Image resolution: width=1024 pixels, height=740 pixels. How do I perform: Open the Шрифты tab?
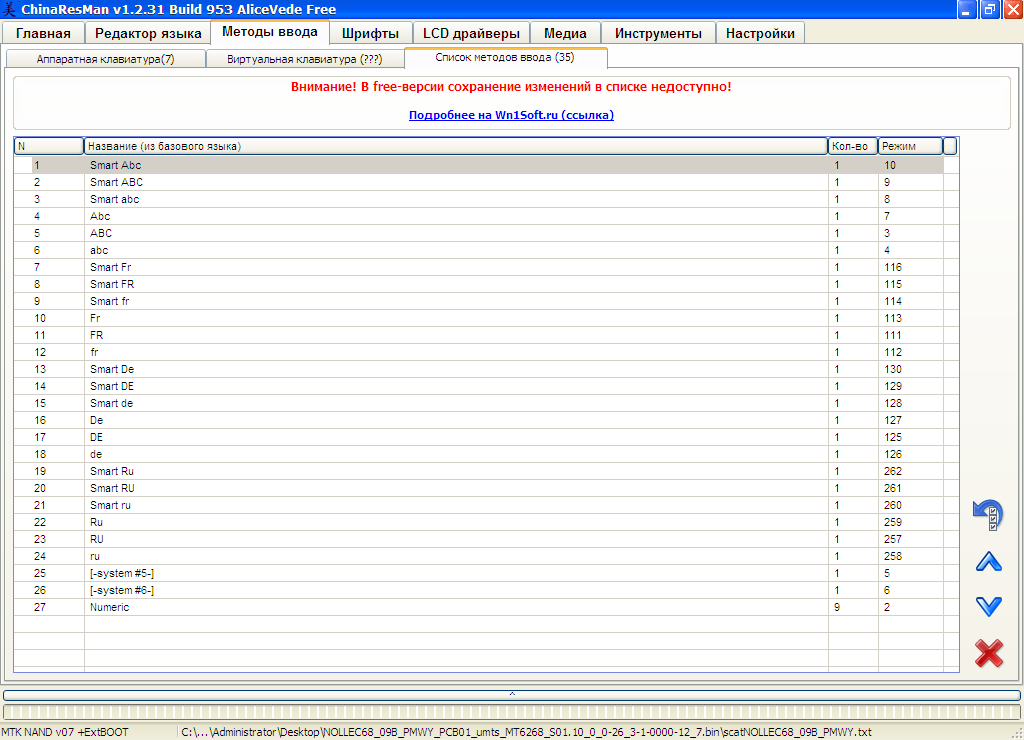[370, 33]
